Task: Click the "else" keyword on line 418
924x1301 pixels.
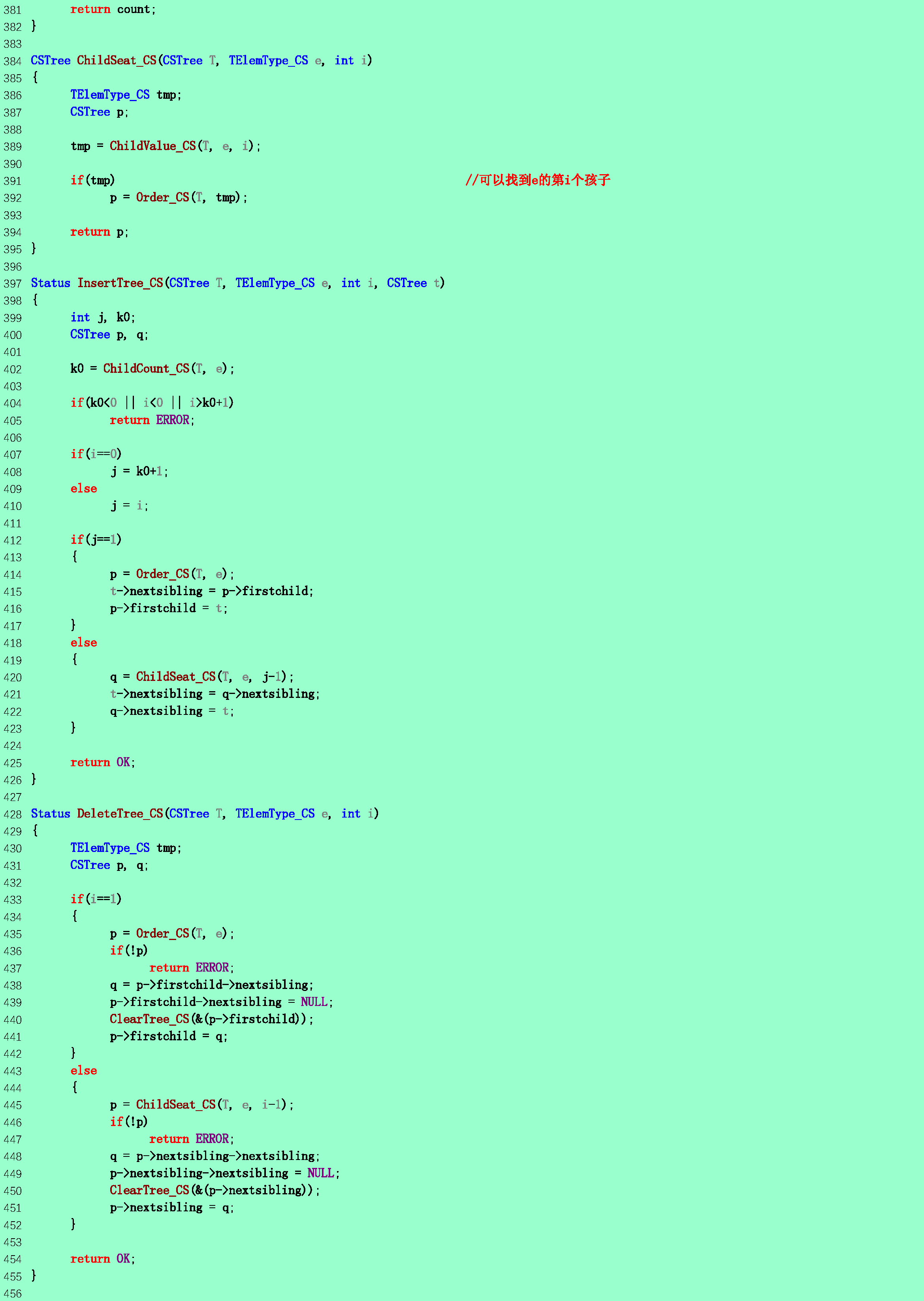Action: coord(84,643)
